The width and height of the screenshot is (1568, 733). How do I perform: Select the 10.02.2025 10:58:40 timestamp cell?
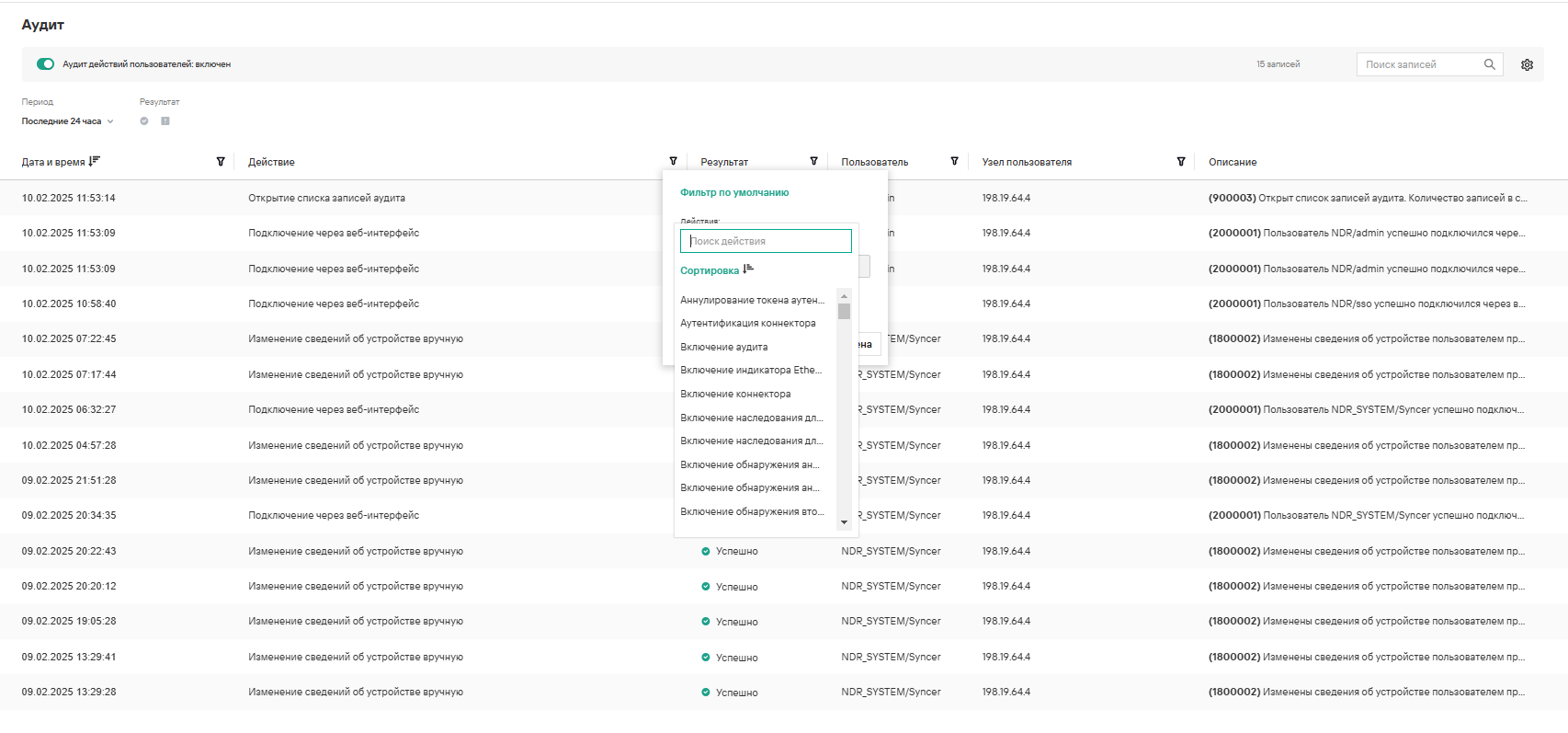point(69,304)
